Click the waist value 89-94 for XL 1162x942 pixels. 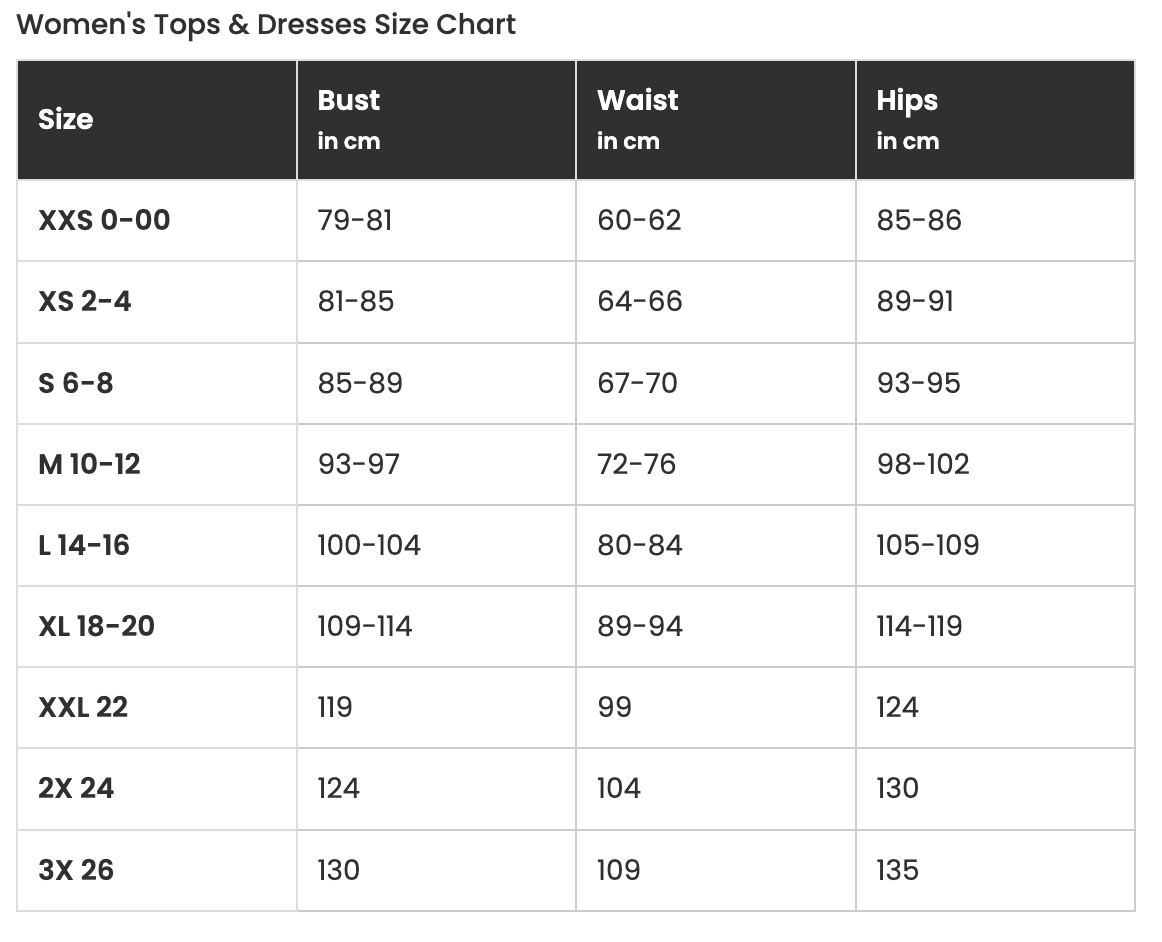pyautogui.click(x=640, y=626)
